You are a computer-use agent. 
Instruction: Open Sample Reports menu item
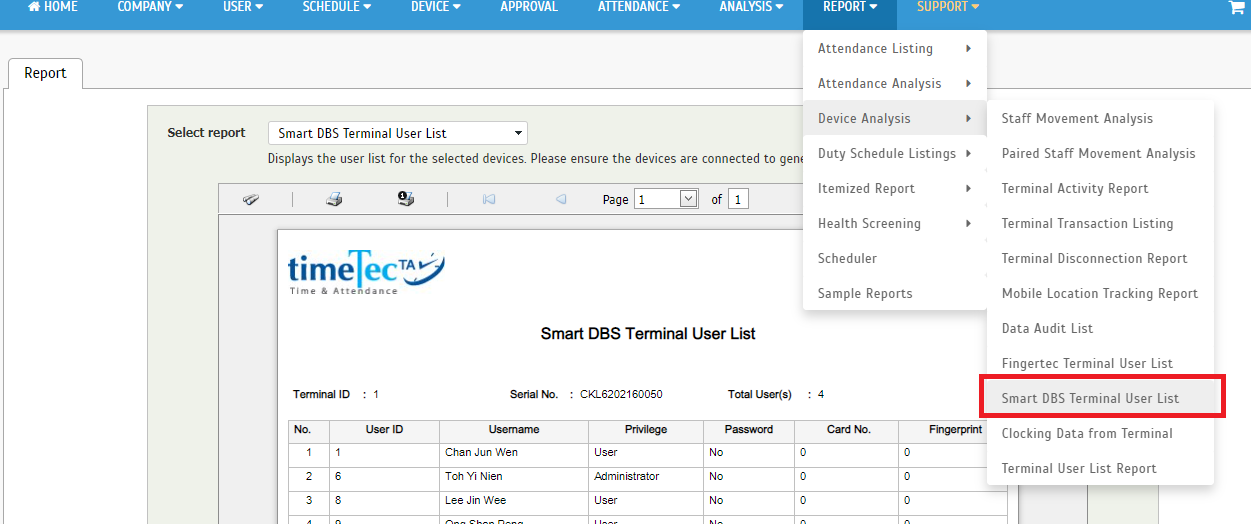pyautogui.click(x=895, y=293)
